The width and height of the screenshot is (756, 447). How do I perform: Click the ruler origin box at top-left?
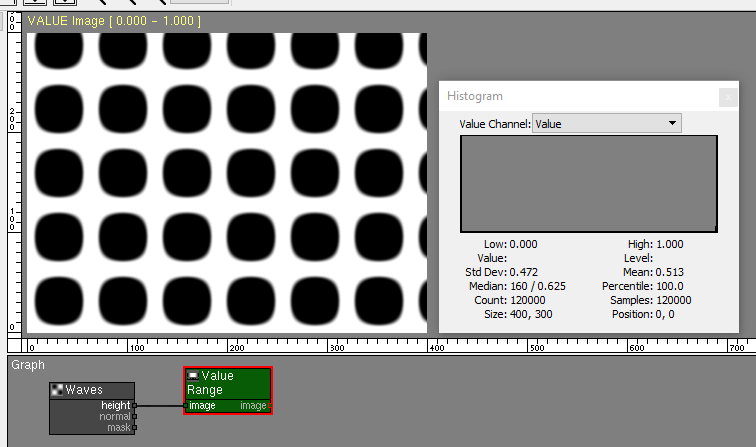(13, 21)
